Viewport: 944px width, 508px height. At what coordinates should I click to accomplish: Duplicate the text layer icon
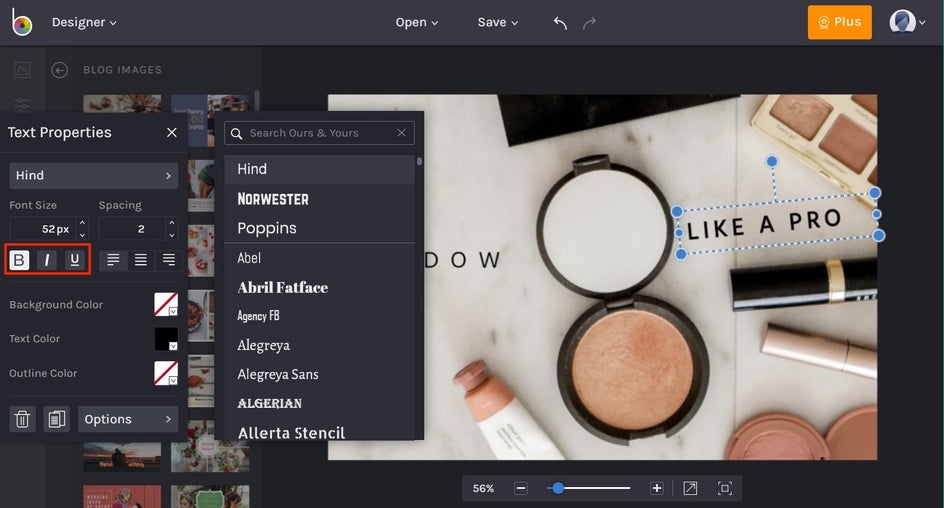(x=57, y=419)
